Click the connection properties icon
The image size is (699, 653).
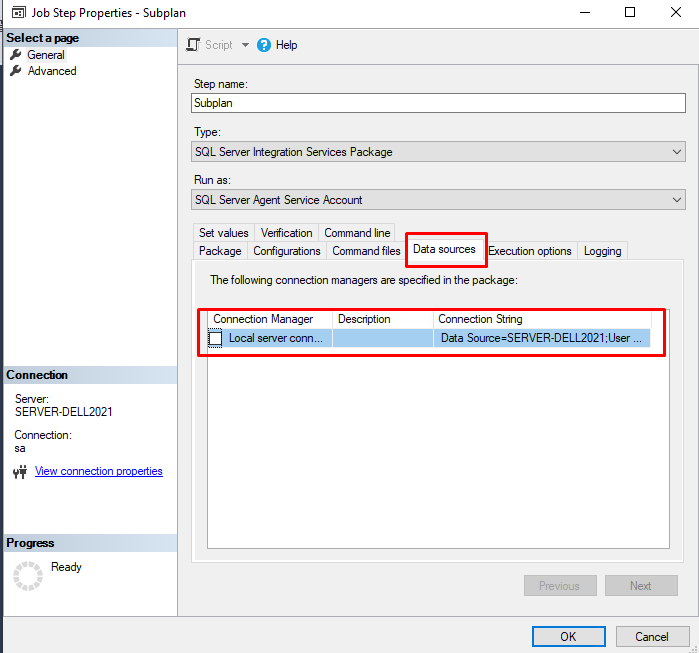click(19, 472)
